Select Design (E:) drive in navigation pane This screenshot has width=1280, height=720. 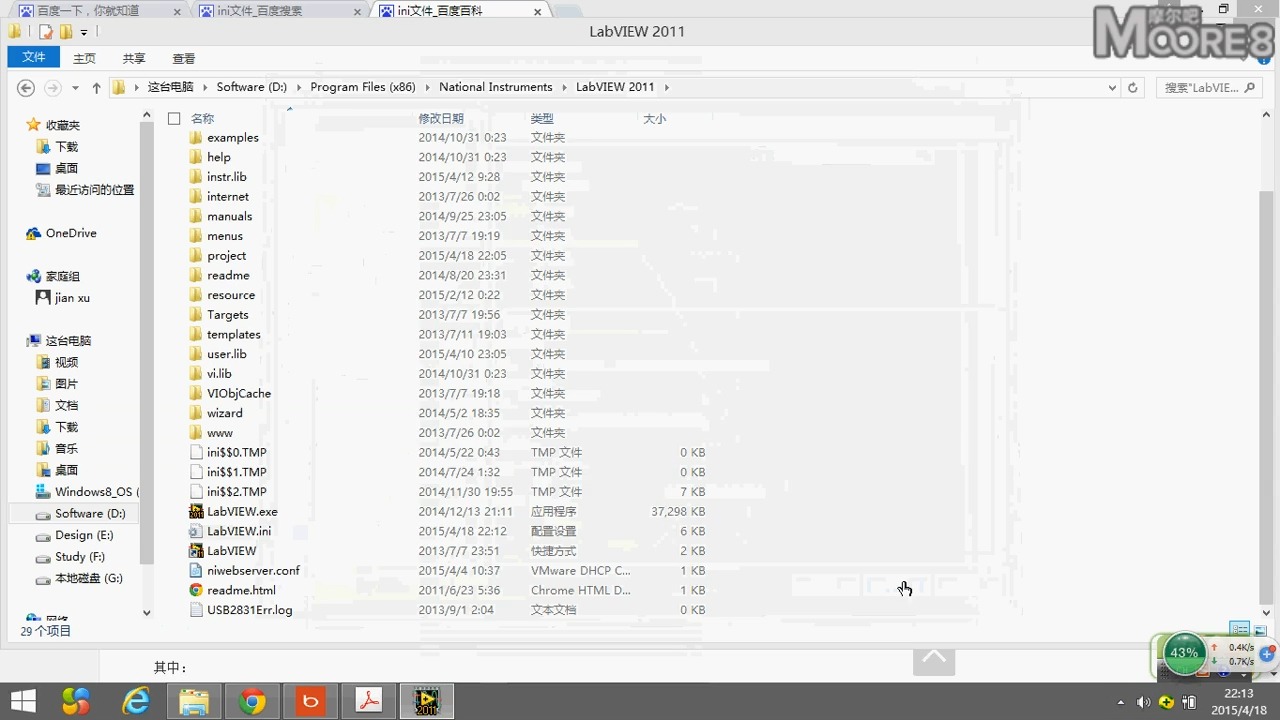pyautogui.click(x=84, y=536)
